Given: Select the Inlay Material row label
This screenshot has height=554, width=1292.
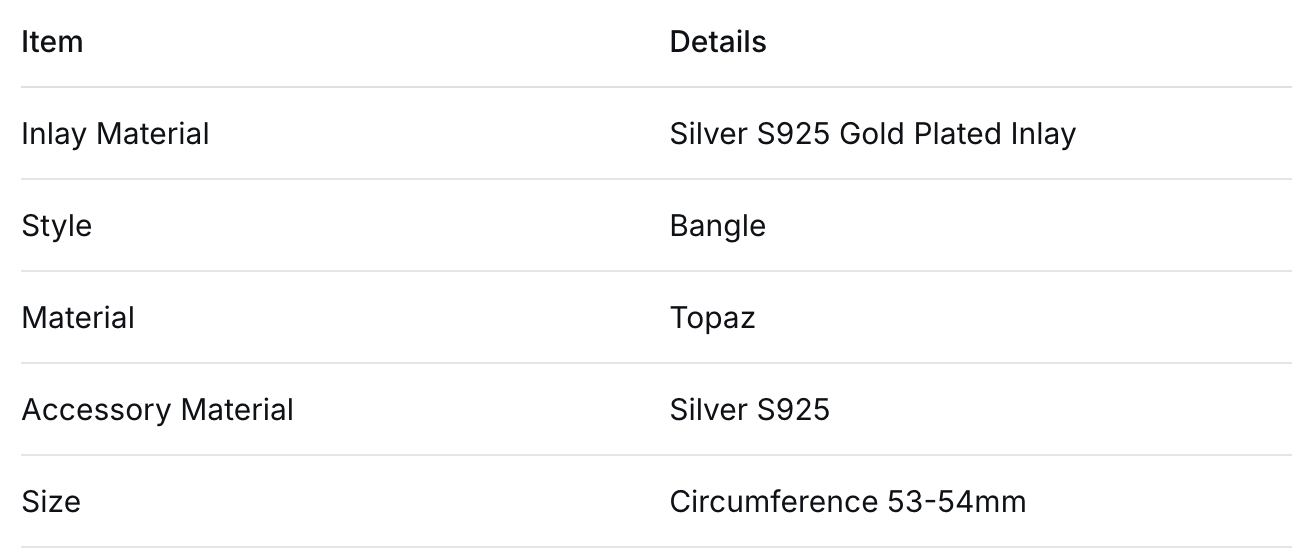Looking at the screenshot, I should pyautogui.click(x=115, y=134).
